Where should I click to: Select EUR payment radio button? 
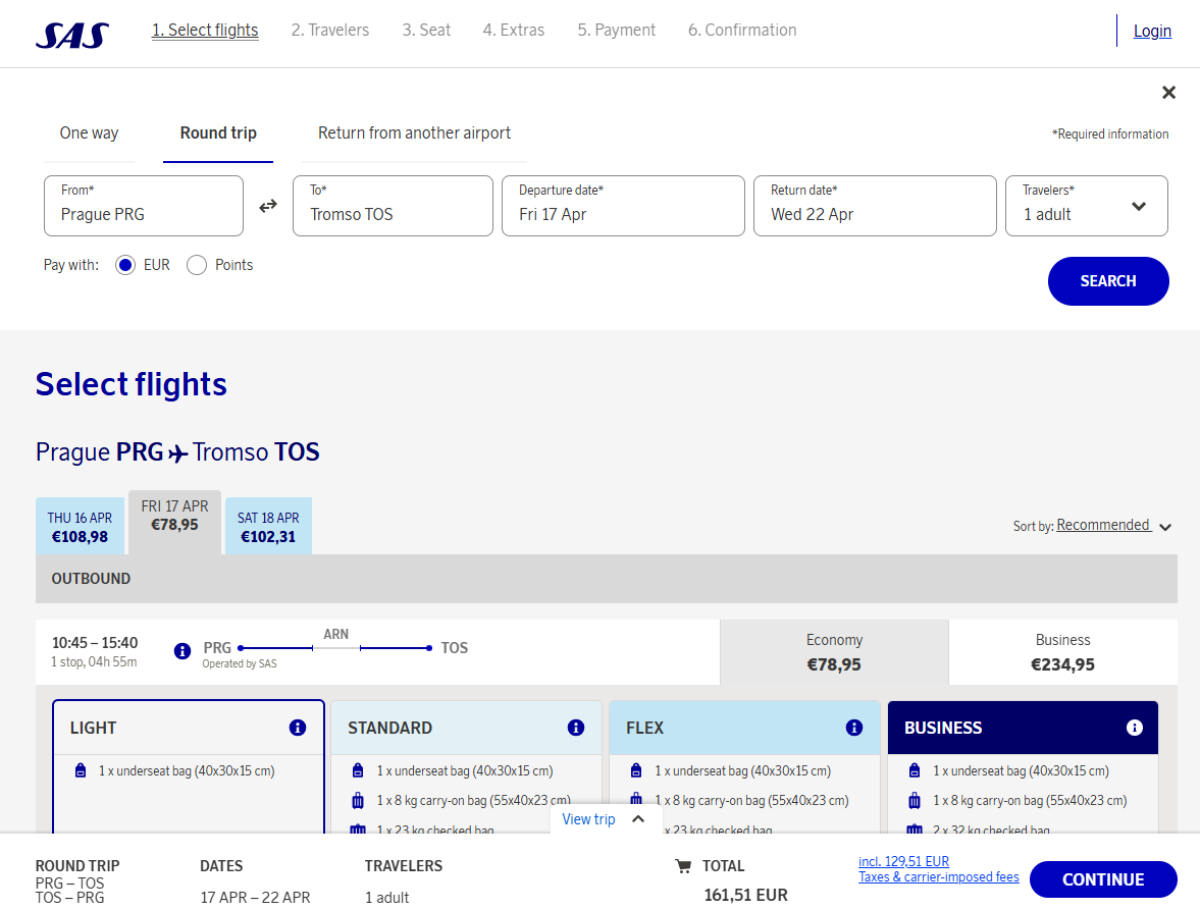click(x=126, y=265)
